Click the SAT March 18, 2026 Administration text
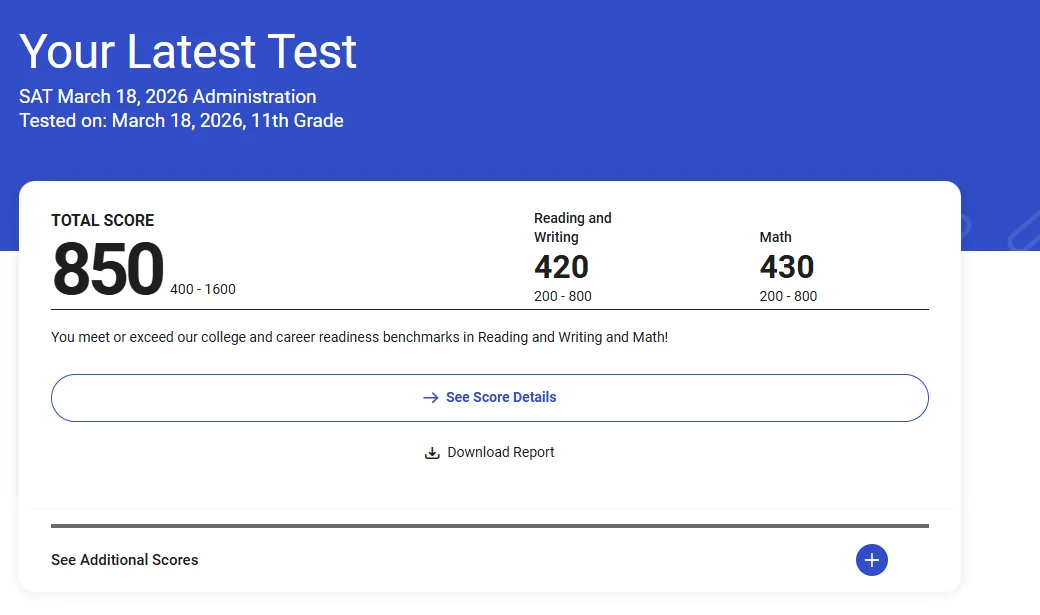 point(168,97)
